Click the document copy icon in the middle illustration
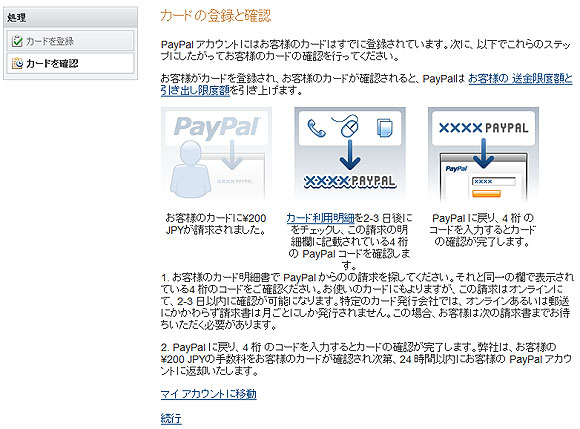Screen dimensions: 580x429 tap(385, 128)
